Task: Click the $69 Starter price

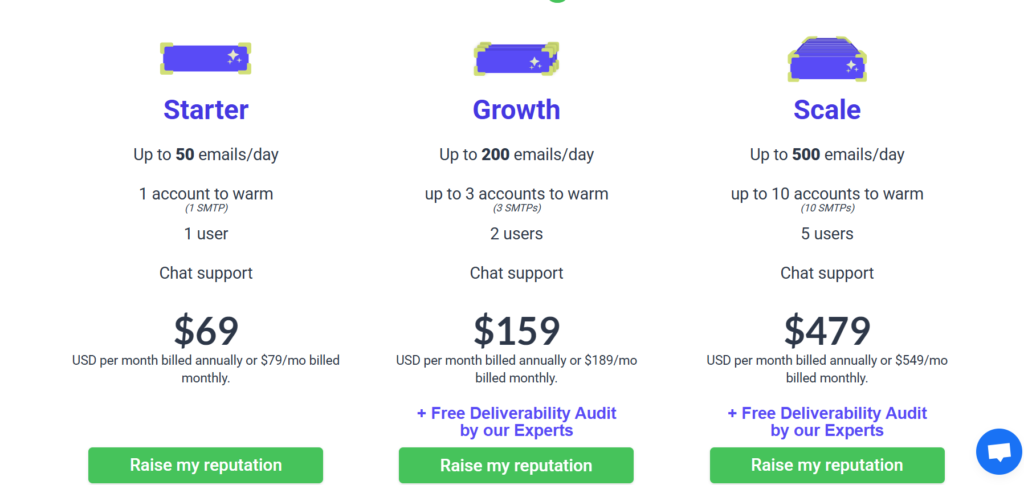Action: [x=206, y=331]
